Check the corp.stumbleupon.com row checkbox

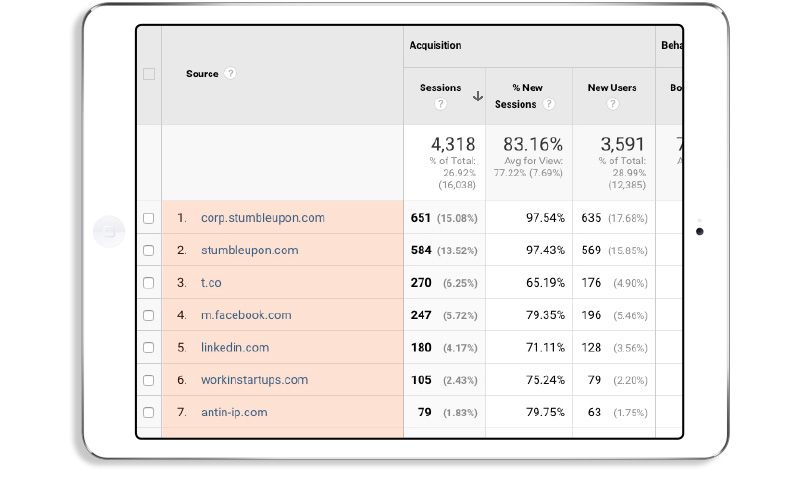tap(148, 218)
